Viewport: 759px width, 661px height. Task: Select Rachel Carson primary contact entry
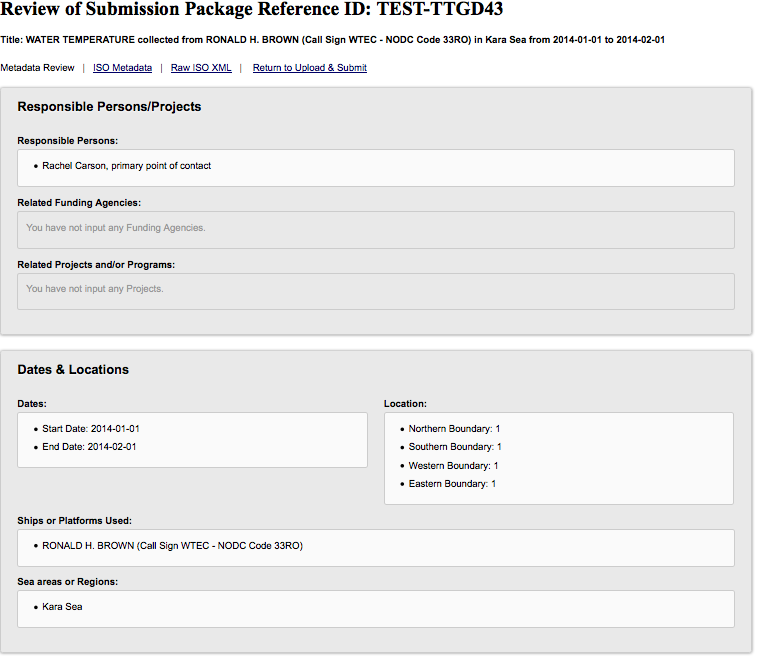pos(126,166)
